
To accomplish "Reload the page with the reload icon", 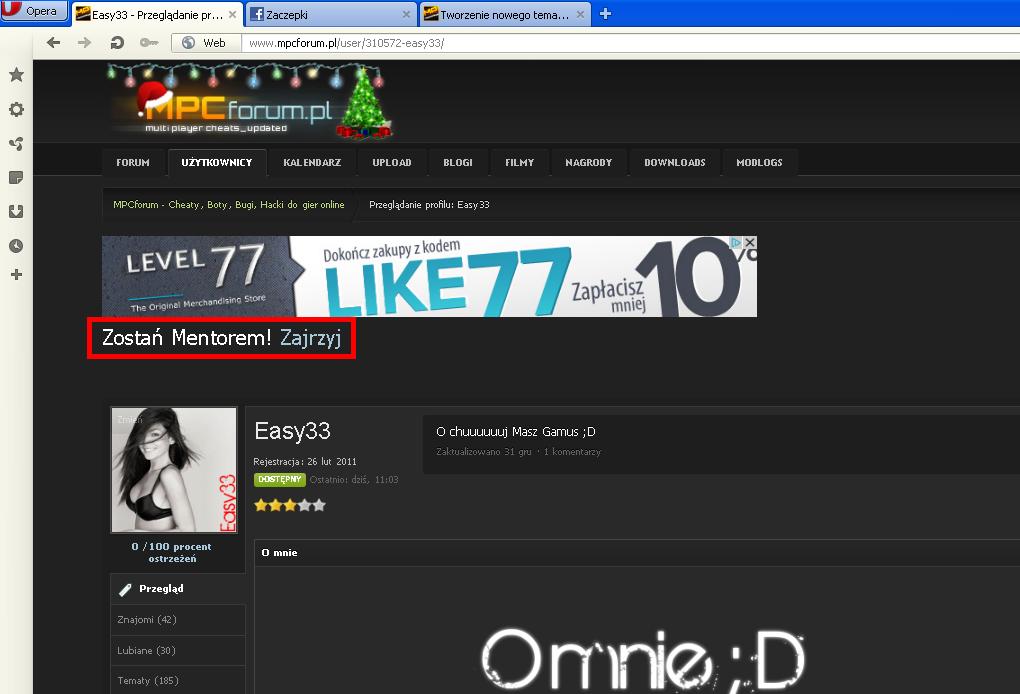I will tap(117, 43).
